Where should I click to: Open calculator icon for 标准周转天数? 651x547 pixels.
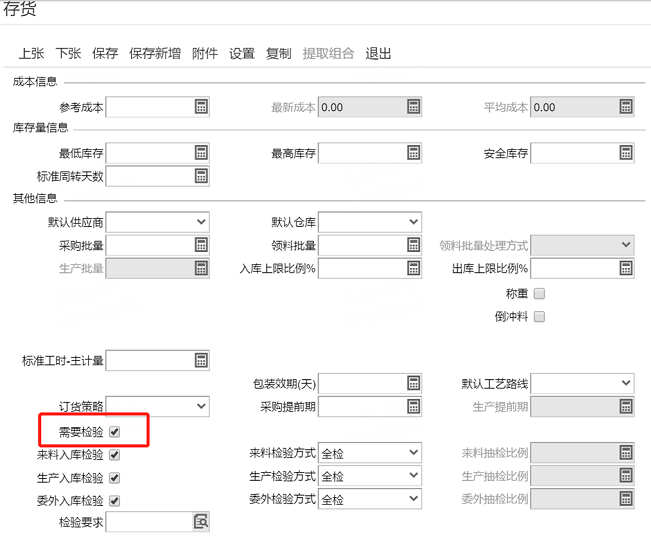click(x=201, y=176)
